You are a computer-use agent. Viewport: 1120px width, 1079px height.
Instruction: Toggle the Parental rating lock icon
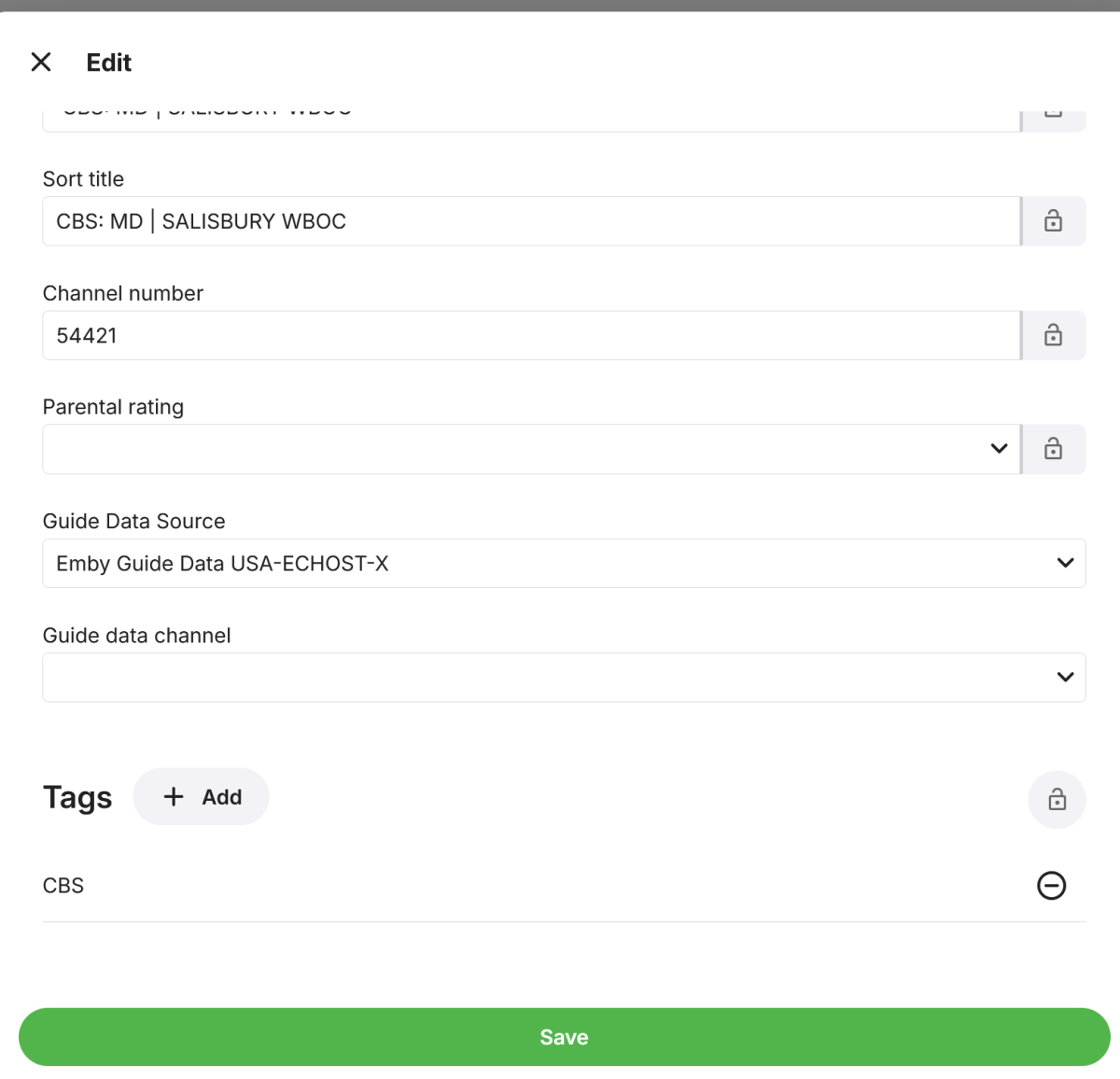click(x=1053, y=449)
